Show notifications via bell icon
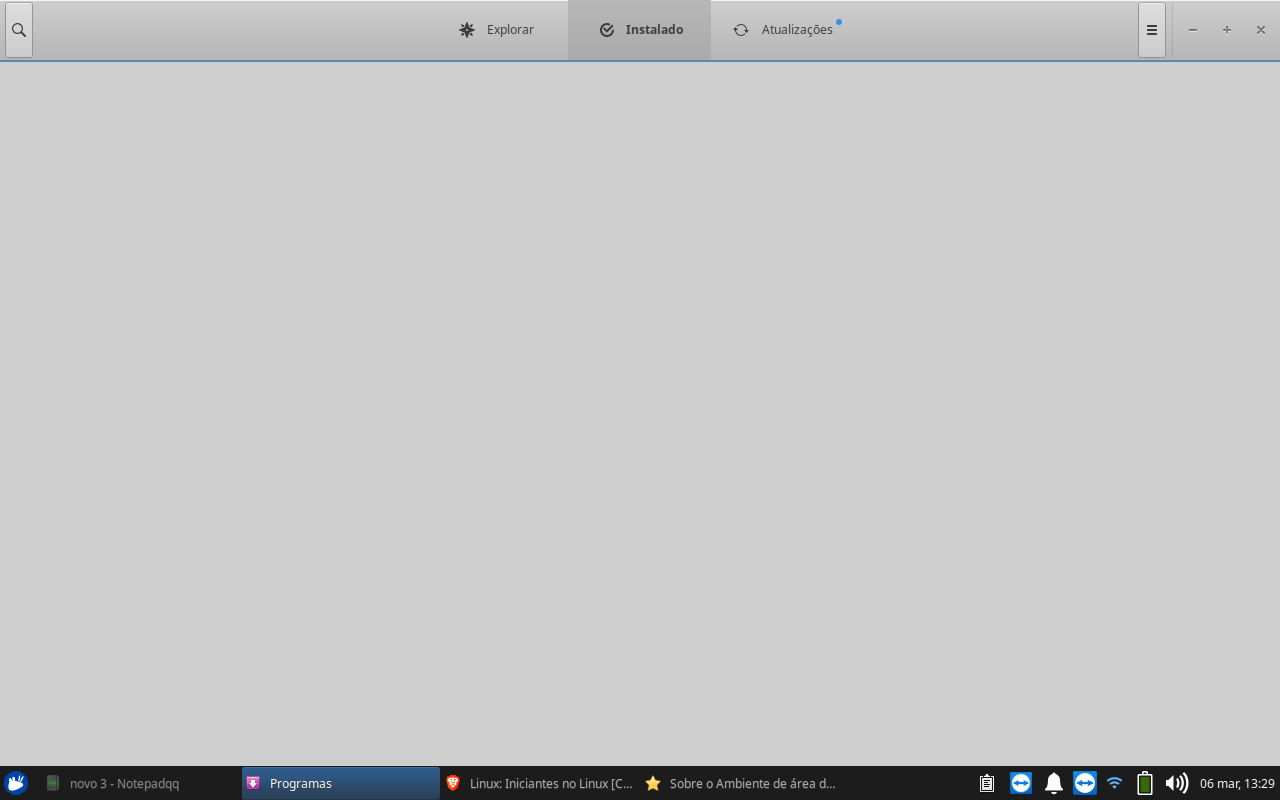The image size is (1280, 800). (x=1053, y=783)
